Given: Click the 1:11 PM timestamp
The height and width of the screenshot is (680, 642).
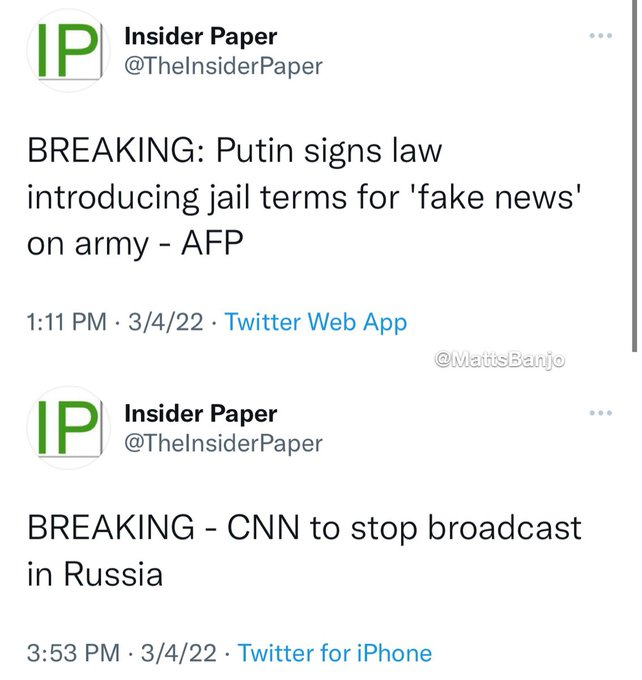Looking at the screenshot, I should tap(66, 322).
